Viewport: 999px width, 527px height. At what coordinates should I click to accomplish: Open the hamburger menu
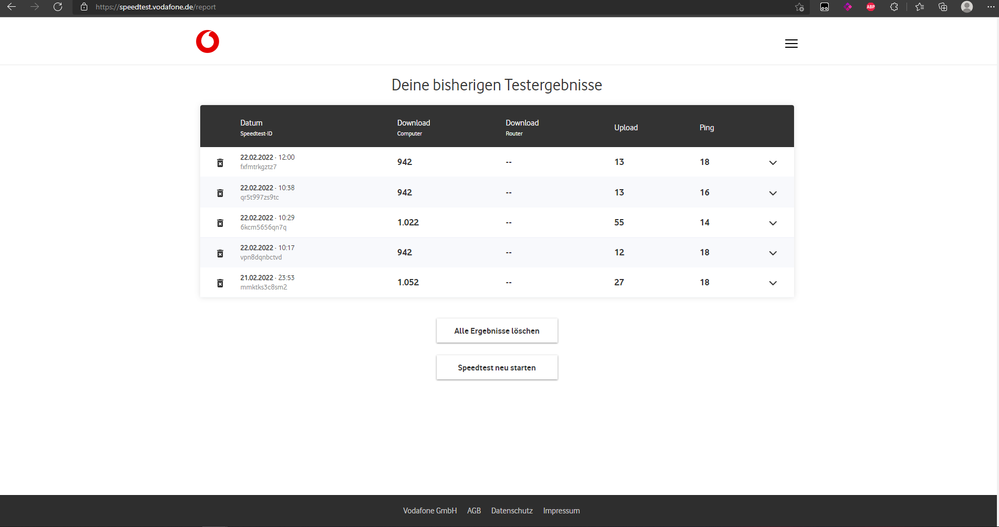[x=791, y=43]
